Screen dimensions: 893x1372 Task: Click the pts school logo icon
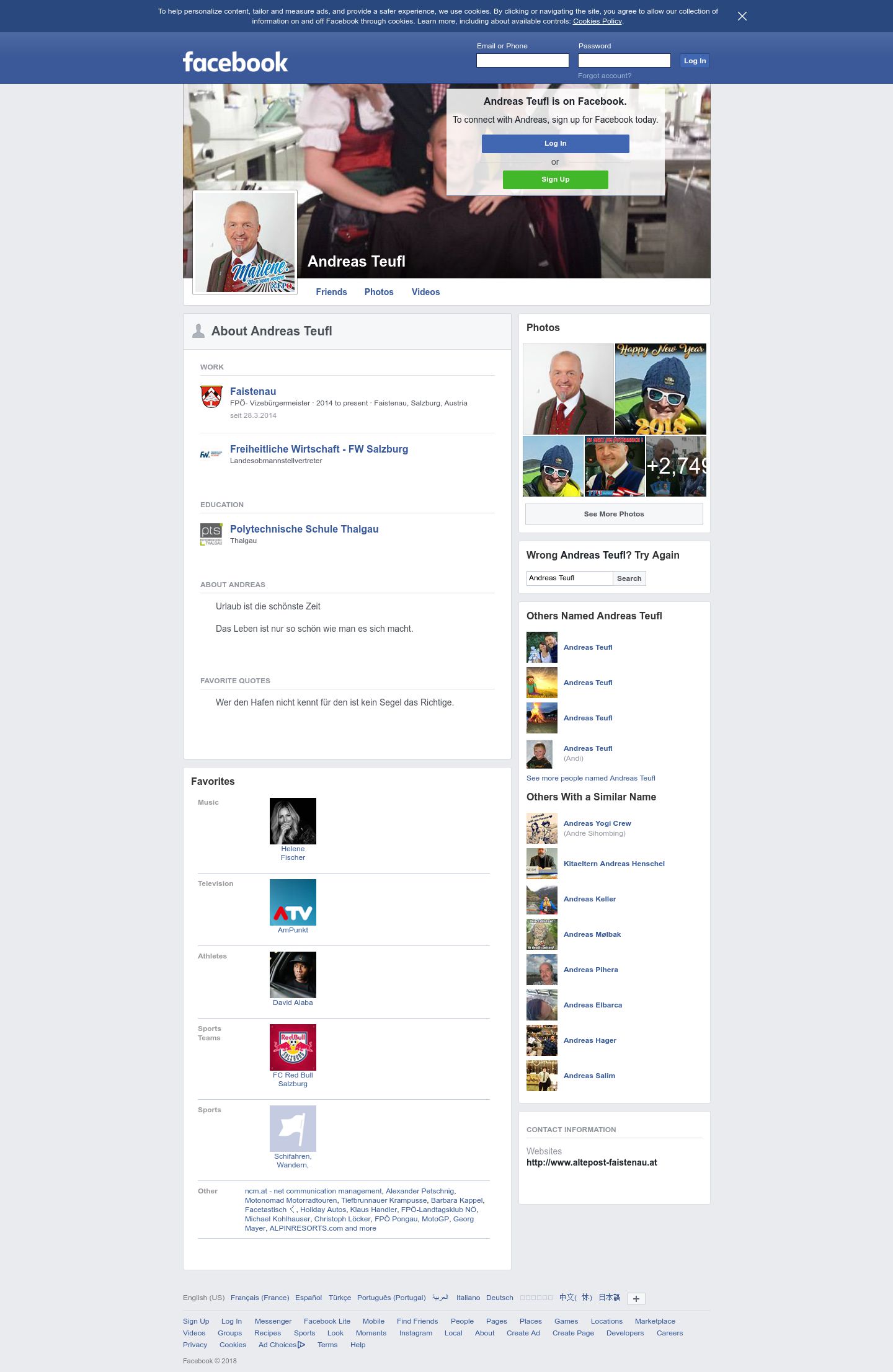(x=211, y=534)
